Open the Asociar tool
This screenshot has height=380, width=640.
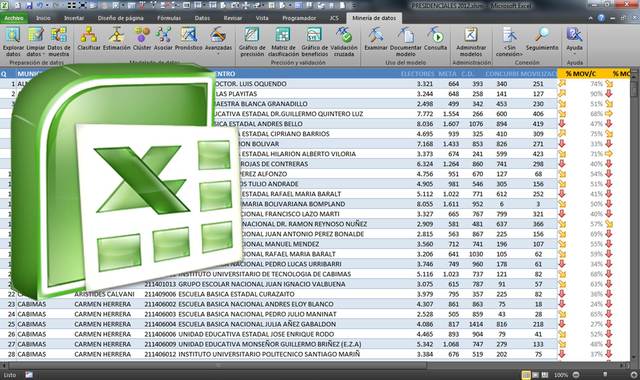point(163,39)
